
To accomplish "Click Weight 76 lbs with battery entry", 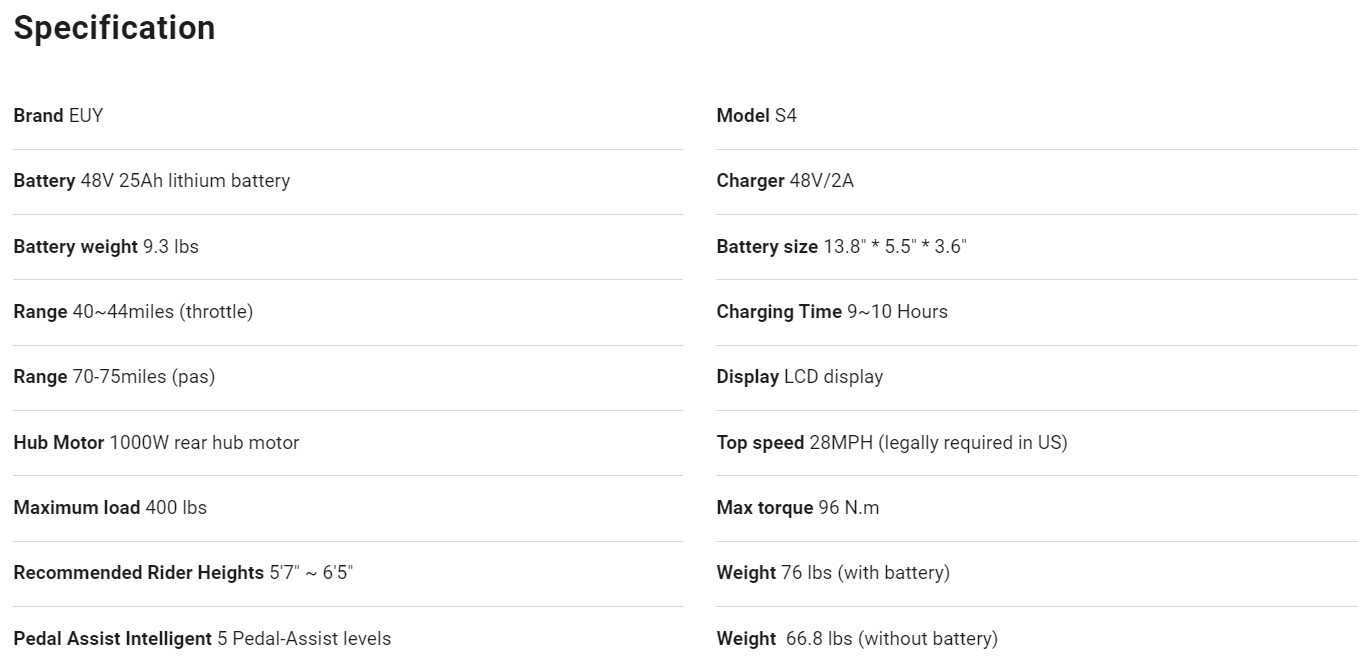I will [x=833, y=573].
